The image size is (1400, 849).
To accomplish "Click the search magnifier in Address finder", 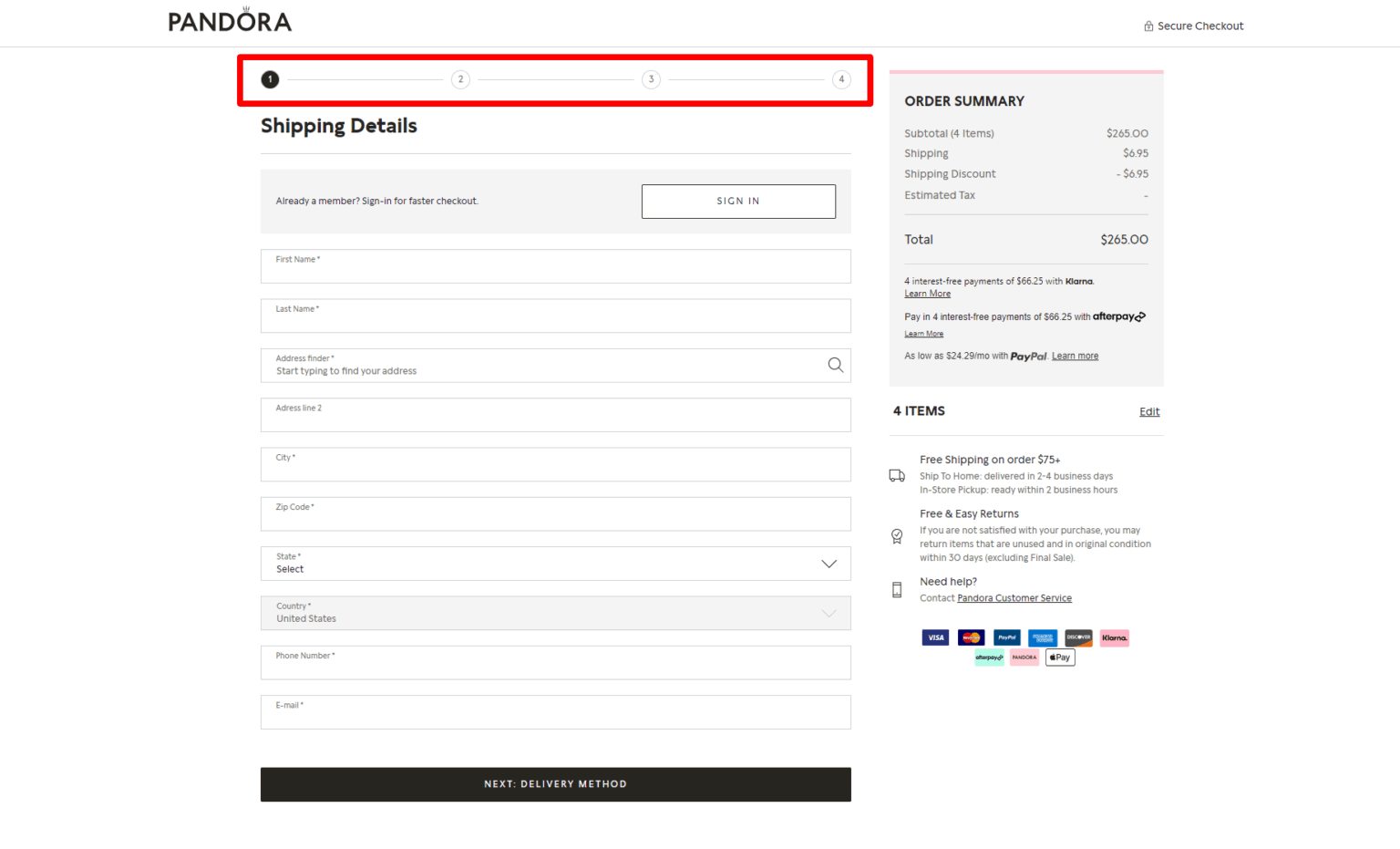I will pyautogui.click(x=835, y=365).
